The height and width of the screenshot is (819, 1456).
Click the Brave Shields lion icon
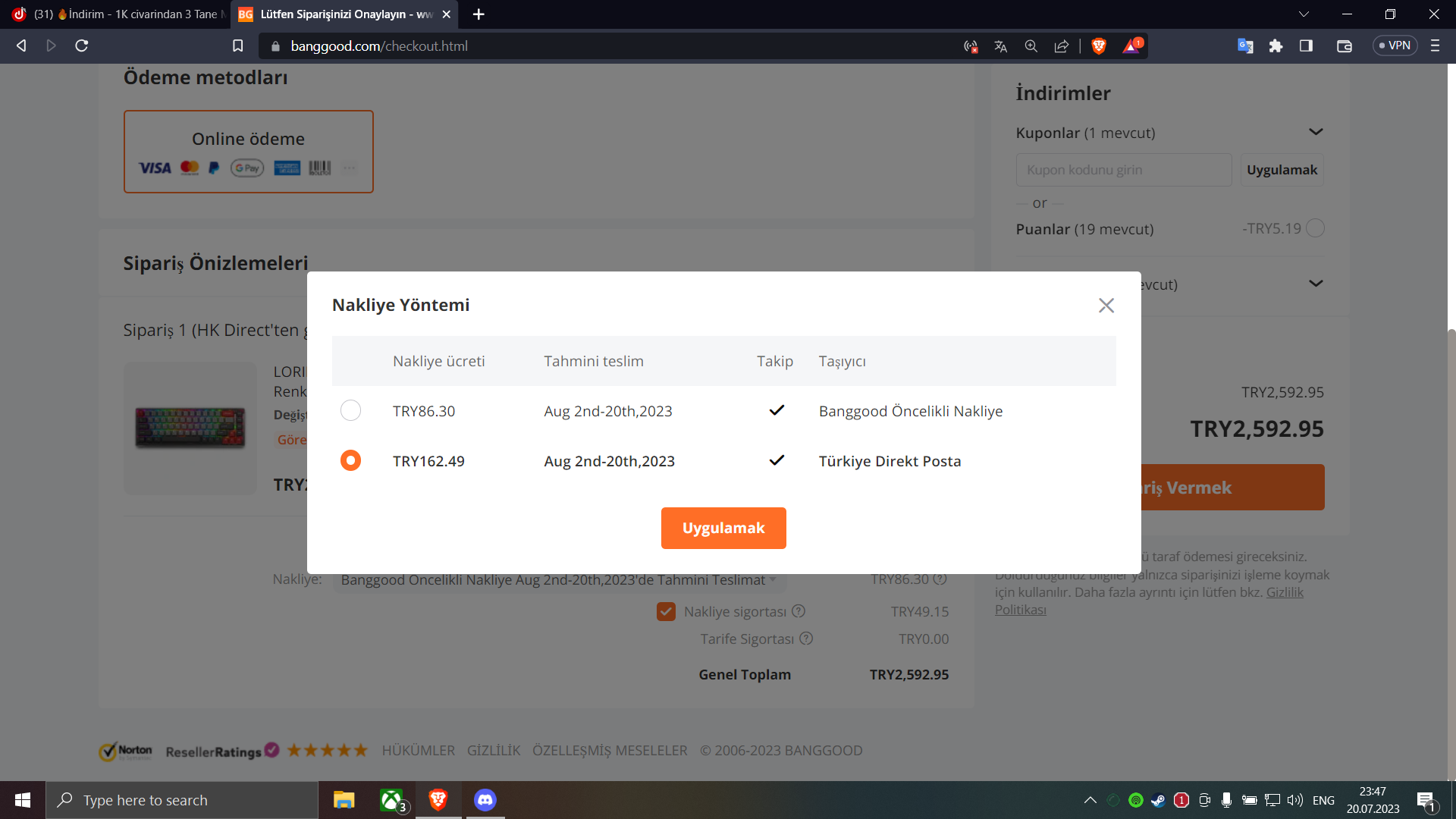click(x=1098, y=46)
